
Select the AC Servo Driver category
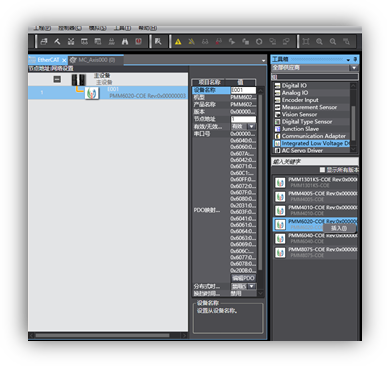(302, 150)
